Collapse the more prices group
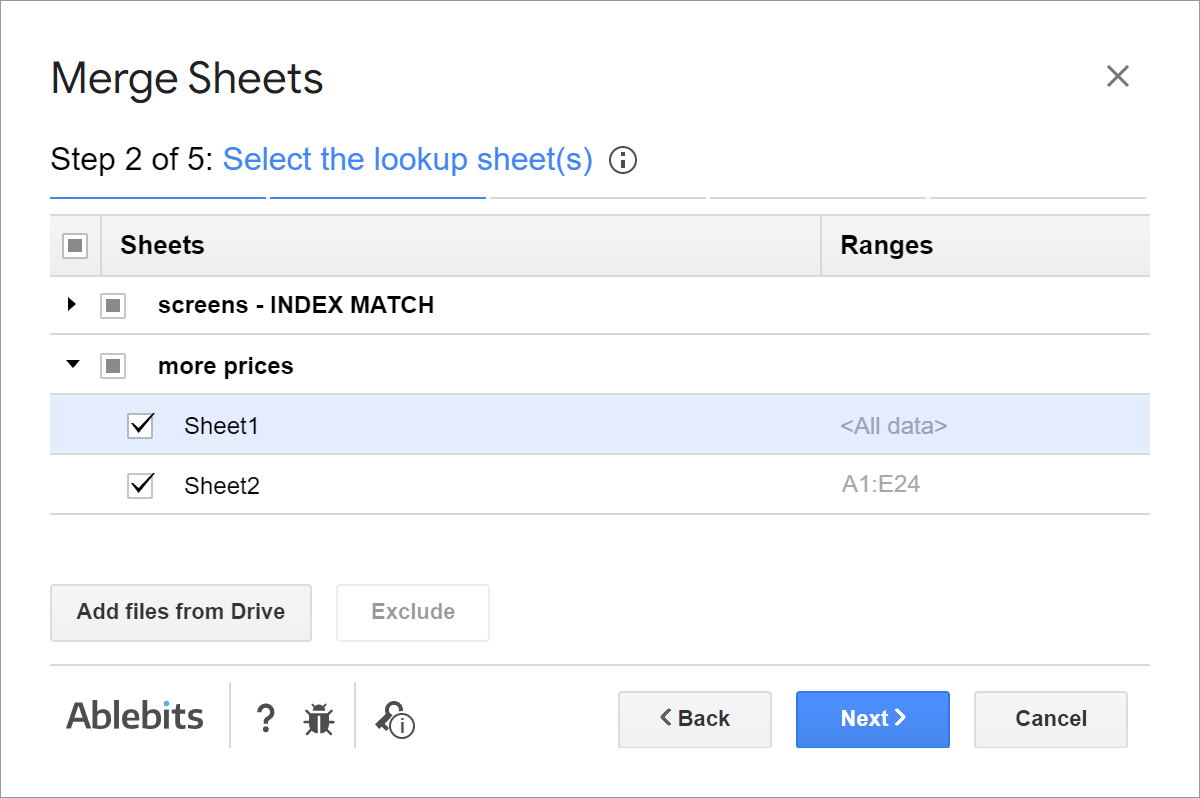Viewport: 1200px width, 798px height. [72, 365]
